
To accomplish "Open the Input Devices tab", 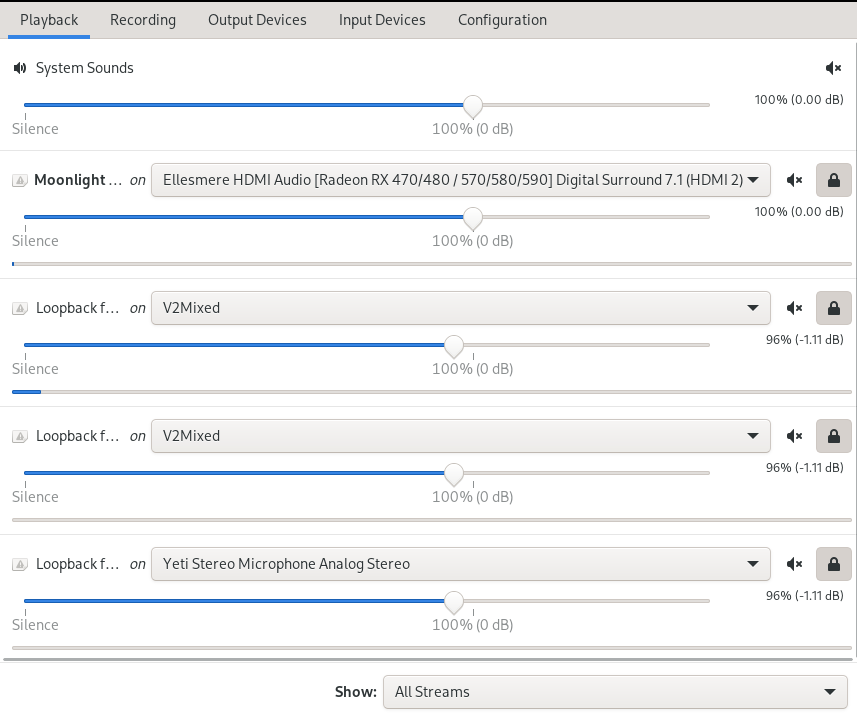I will (x=382, y=20).
